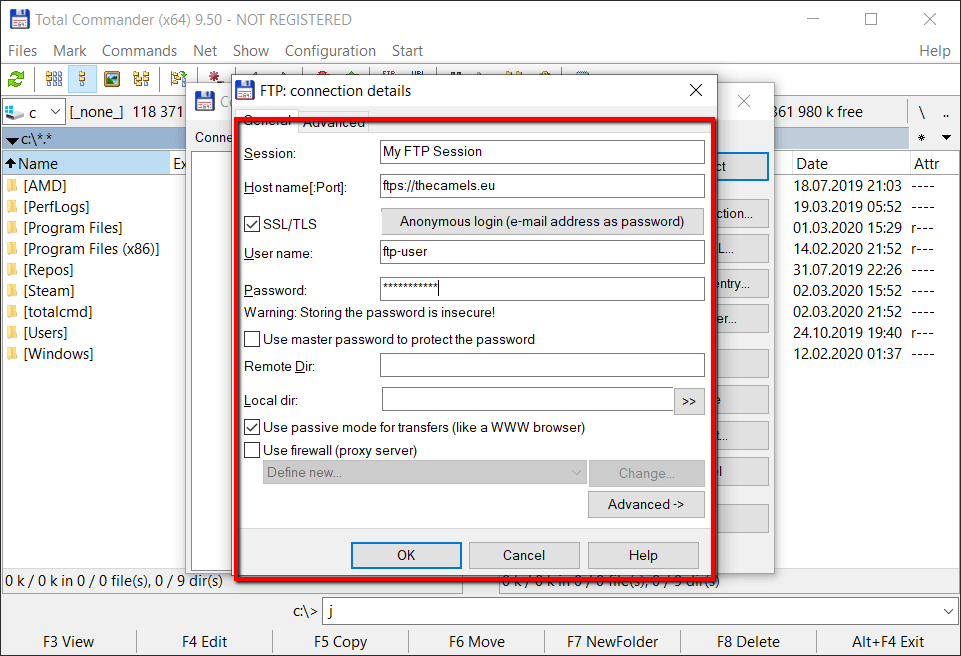Screen dimensions: 961x656
Task: Click the floppy disk icon in FTP dialog title
Action: [245, 91]
